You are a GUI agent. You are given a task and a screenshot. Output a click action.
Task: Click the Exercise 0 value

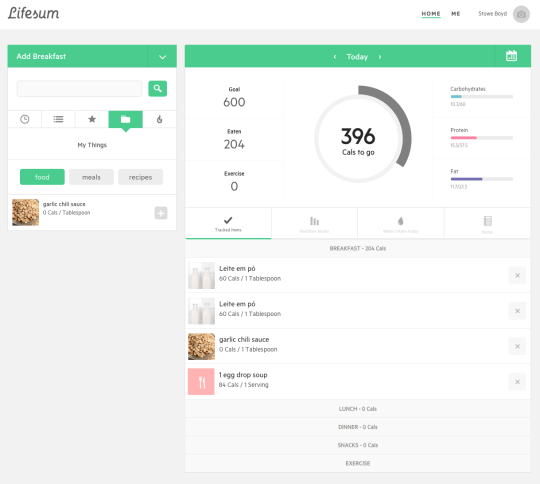click(234, 186)
